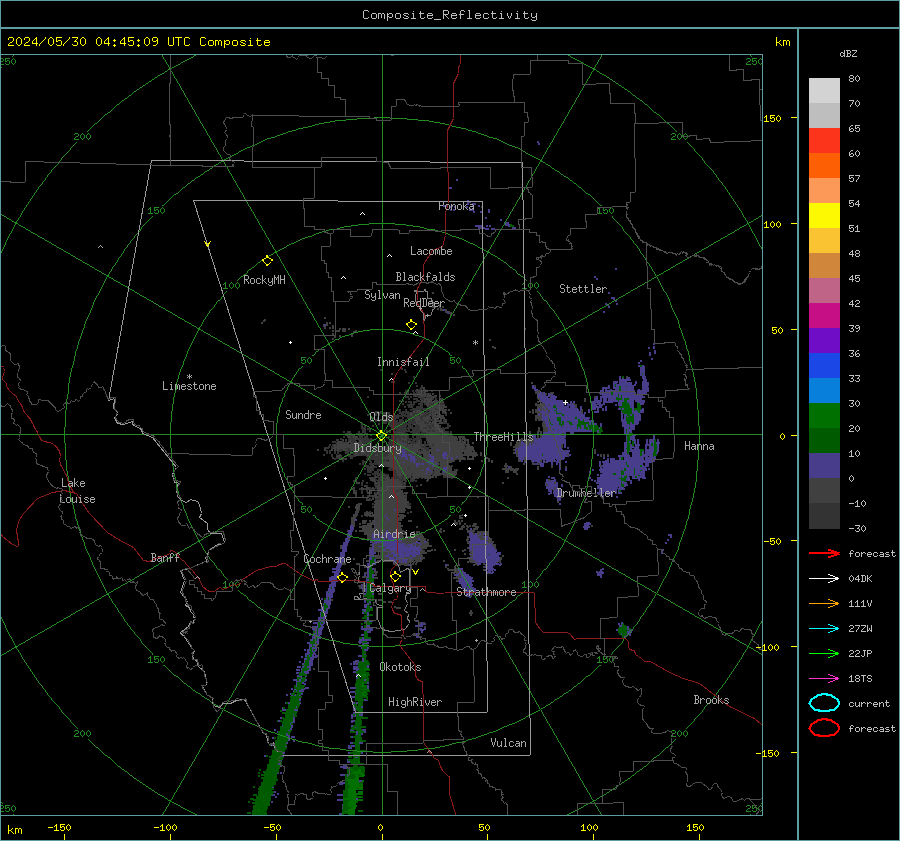Click the Hanna label
The width and height of the screenshot is (900, 841).
tap(699, 446)
